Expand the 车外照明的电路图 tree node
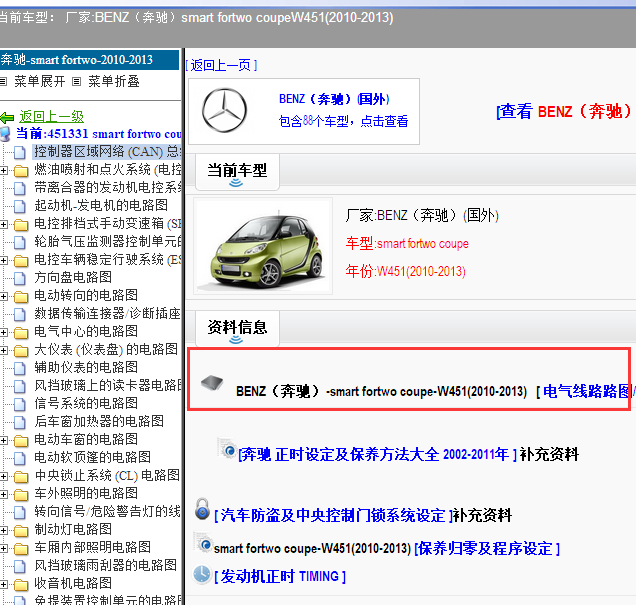This screenshot has height=605, width=636. pyautogui.click(x=4, y=494)
